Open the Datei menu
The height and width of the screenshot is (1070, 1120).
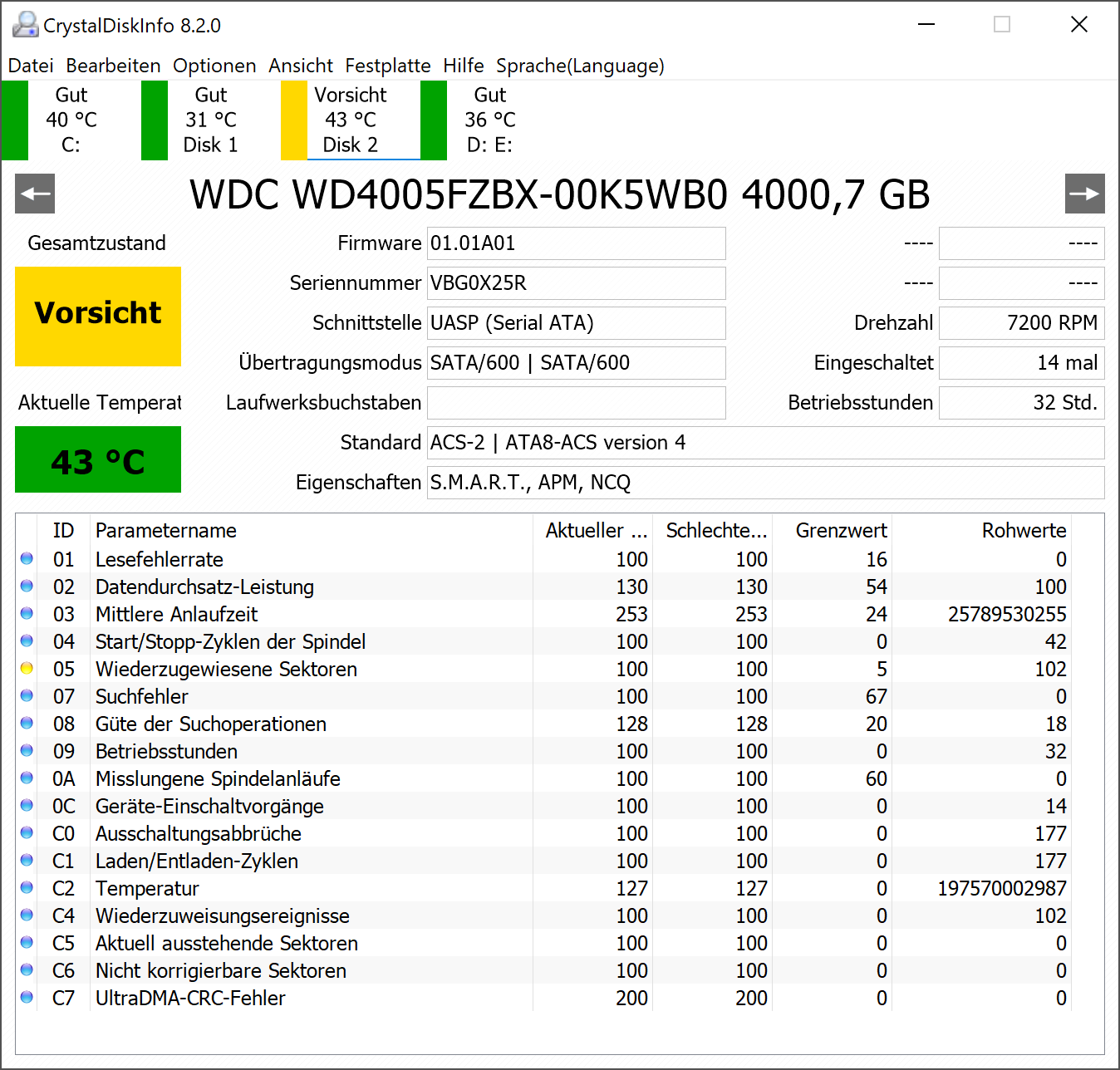[x=31, y=66]
